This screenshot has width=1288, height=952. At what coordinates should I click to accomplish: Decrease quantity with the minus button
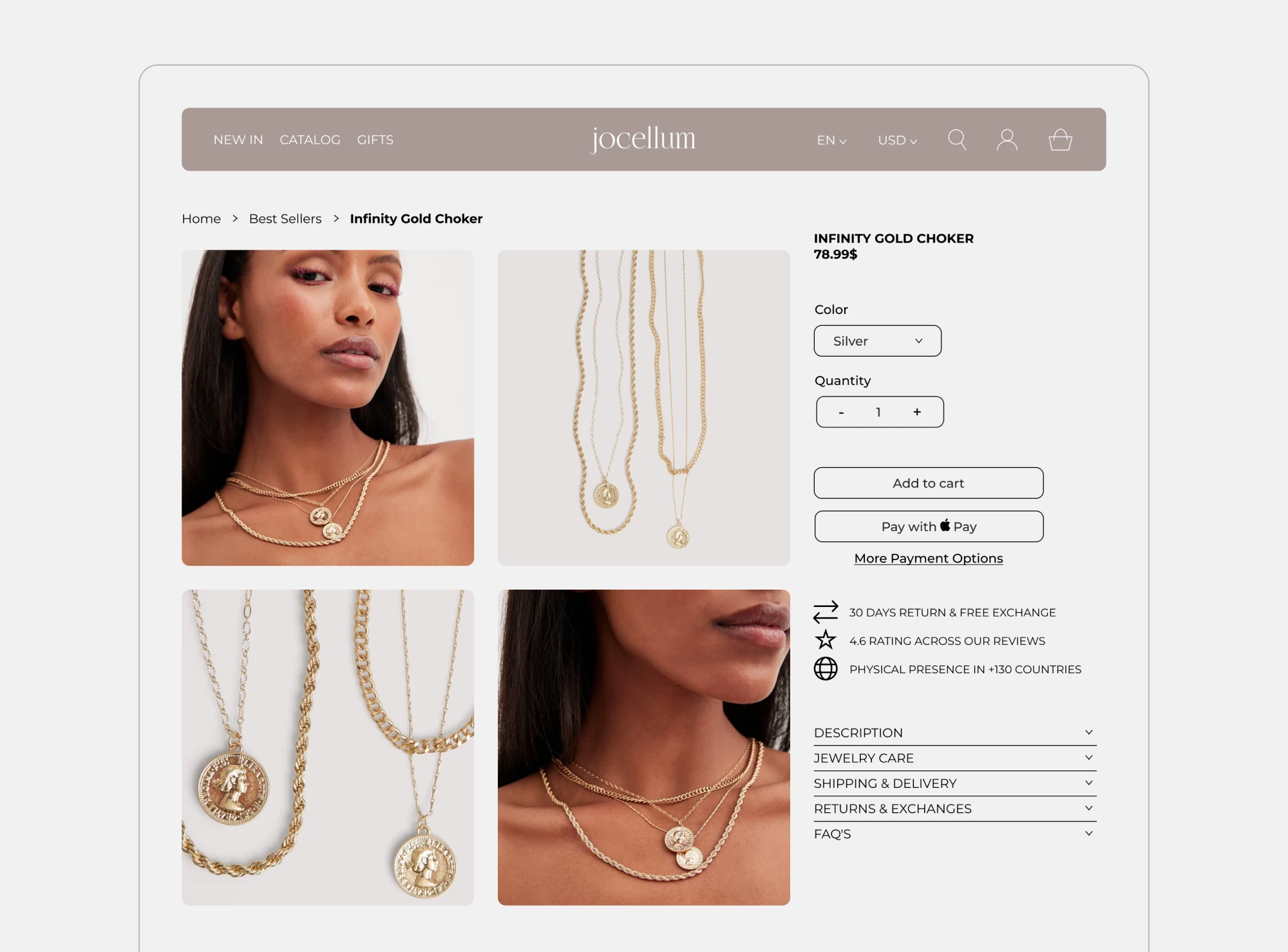(841, 413)
